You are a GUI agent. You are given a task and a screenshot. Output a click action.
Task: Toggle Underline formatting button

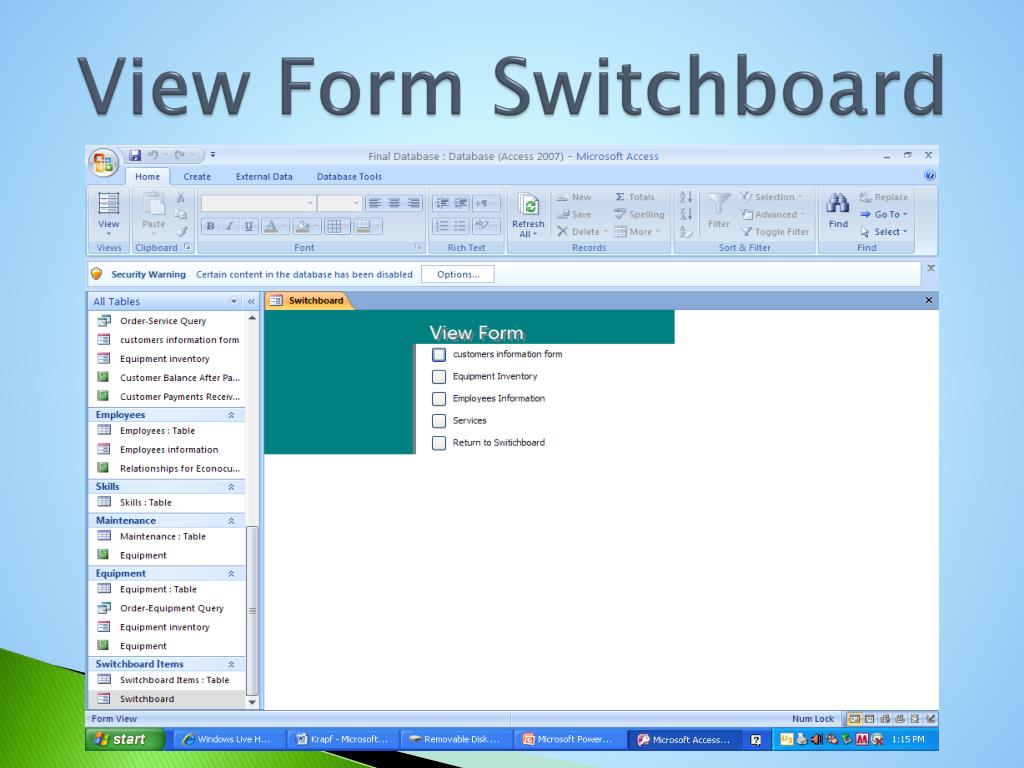click(248, 227)
